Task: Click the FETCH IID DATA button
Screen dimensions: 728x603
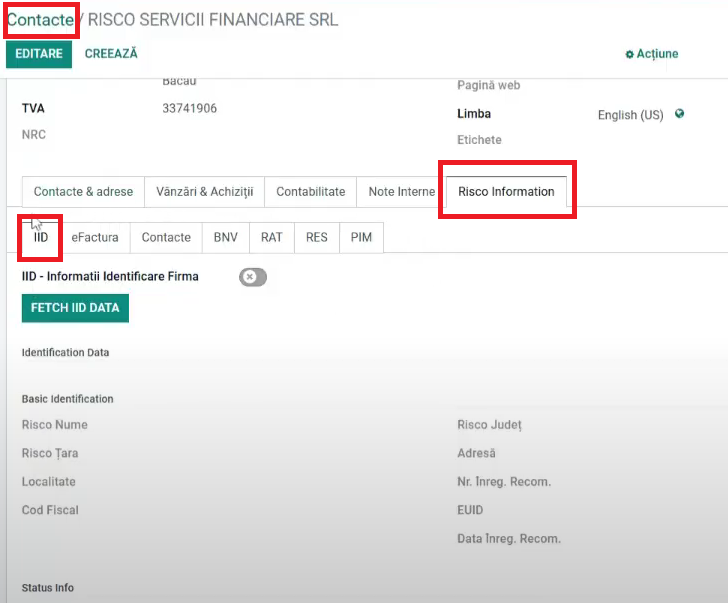Action: click(75, 308)
